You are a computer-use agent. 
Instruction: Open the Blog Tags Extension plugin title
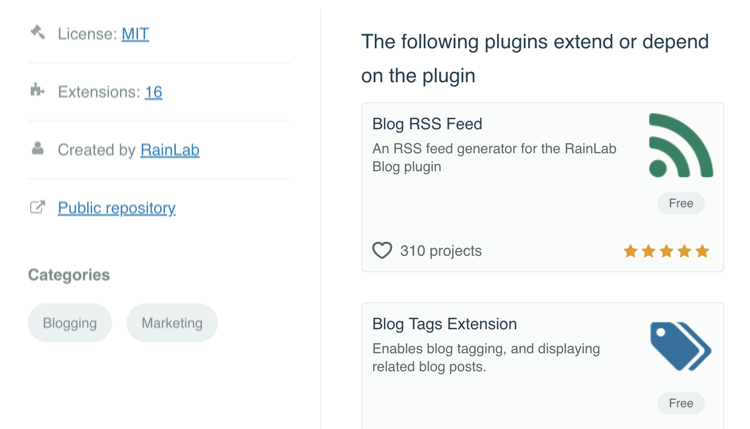[444, 324]
